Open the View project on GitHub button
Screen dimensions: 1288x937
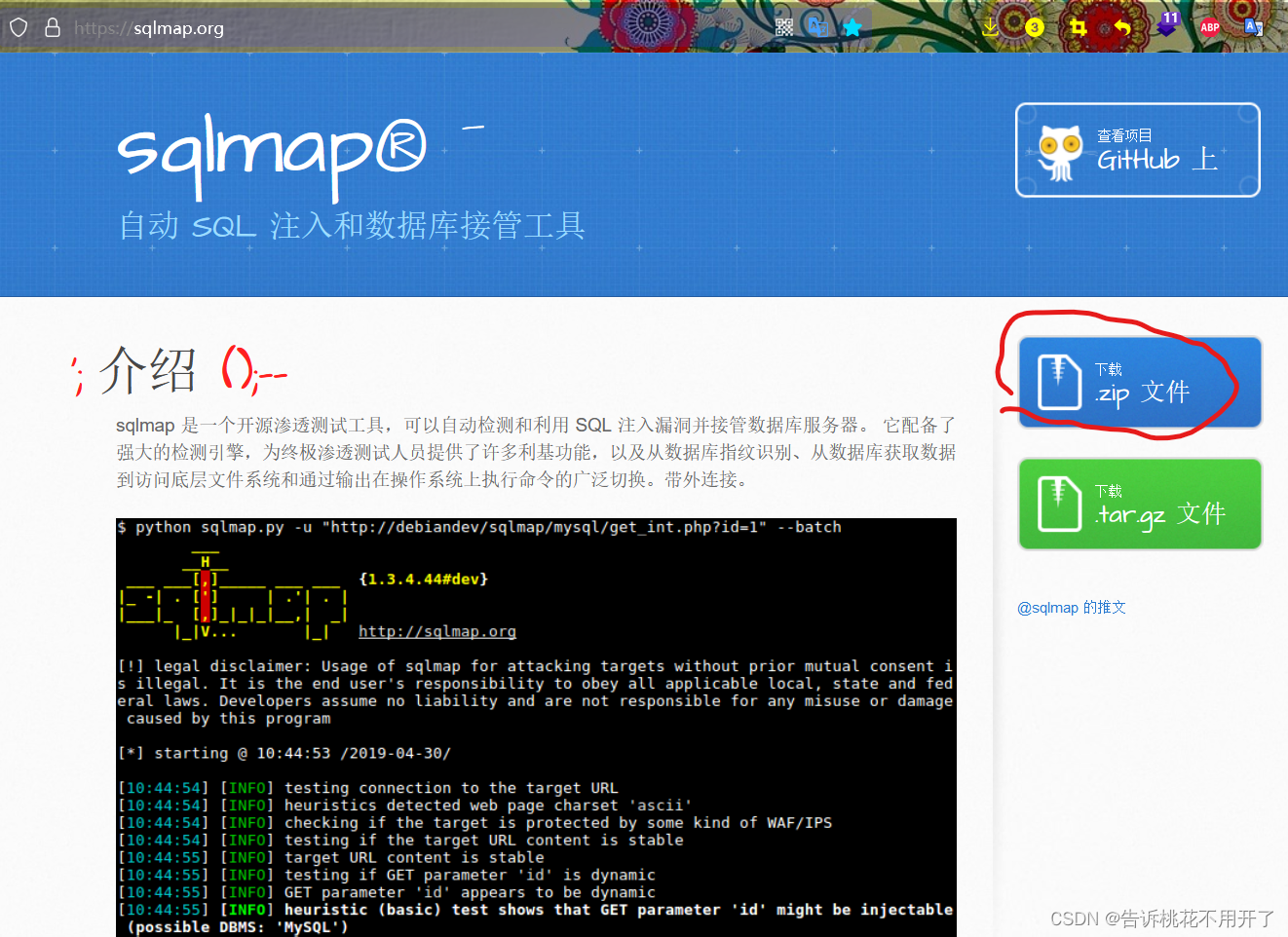tap(1138, 150)
